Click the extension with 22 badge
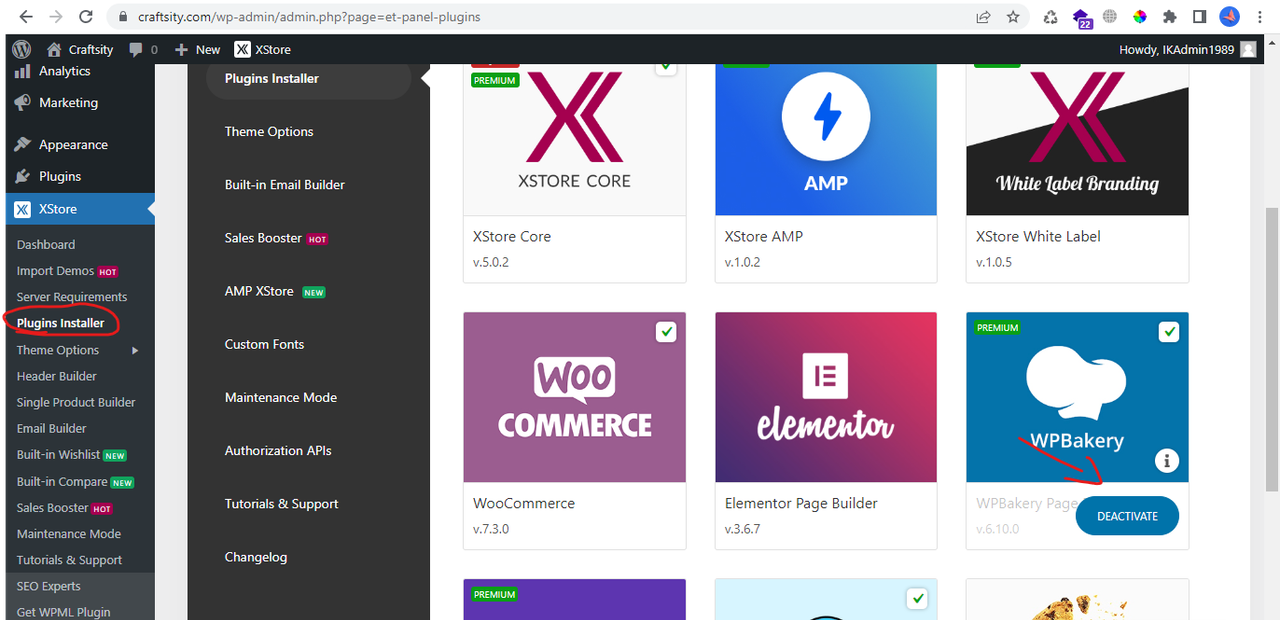This screenshot has width=1280, height=620. coord(1082,18)
